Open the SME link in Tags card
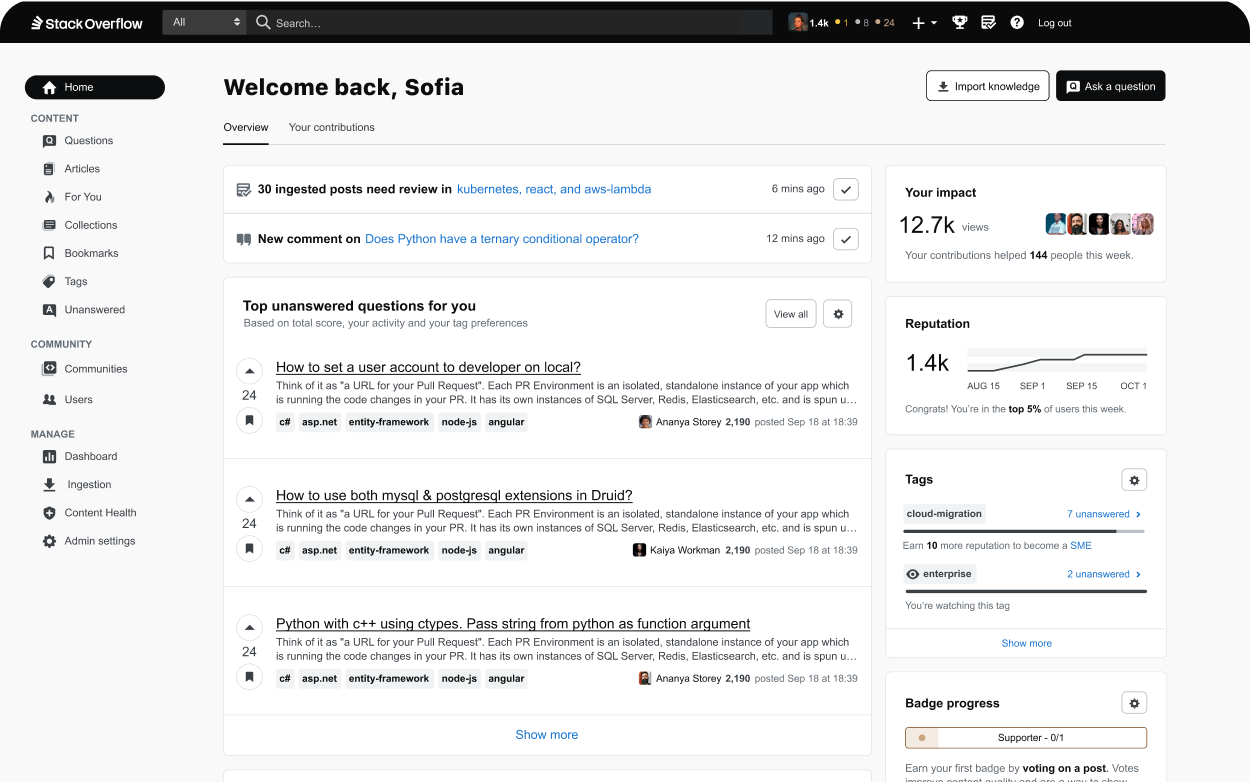1250x782 pixels. coord(1081,546)
